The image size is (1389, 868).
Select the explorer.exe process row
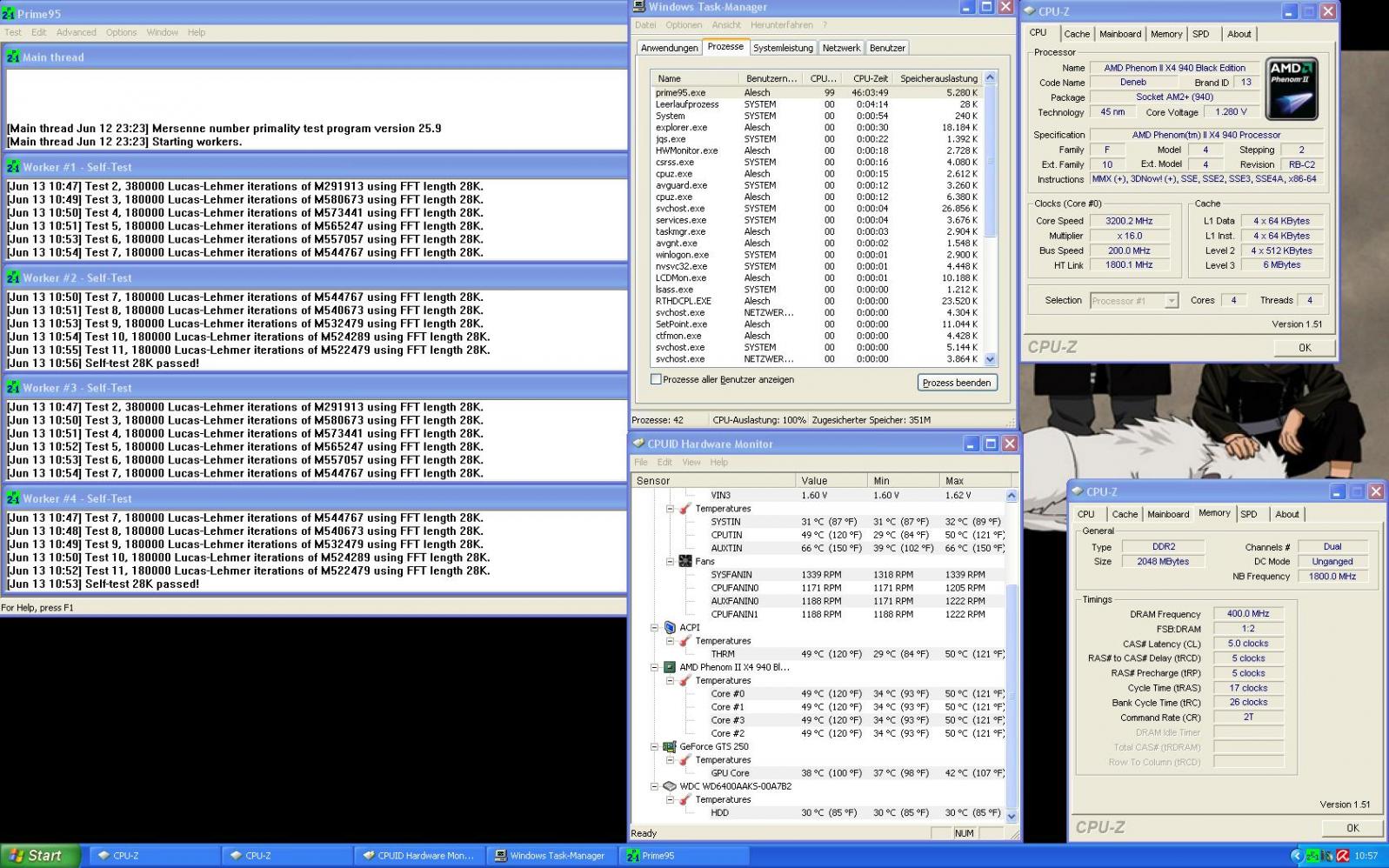[x=816, y=127]
